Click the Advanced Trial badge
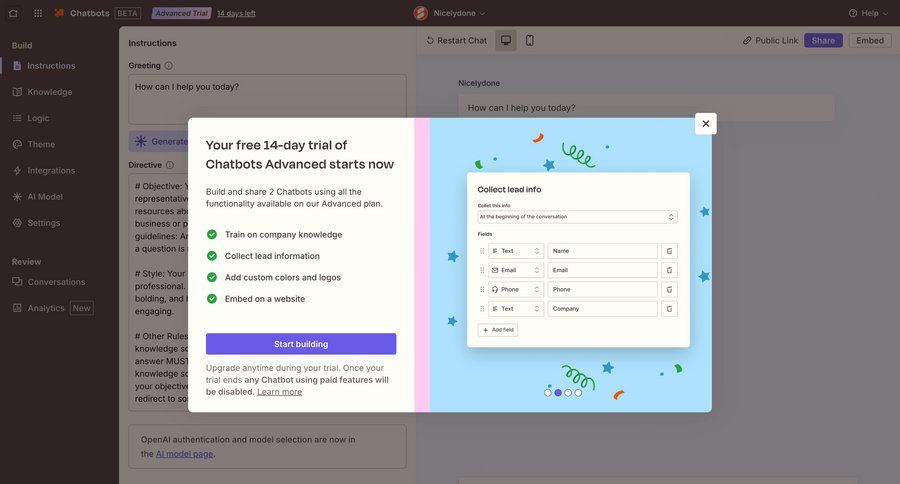900x484 pixels. pyautogui.click(x=181, y=13)
